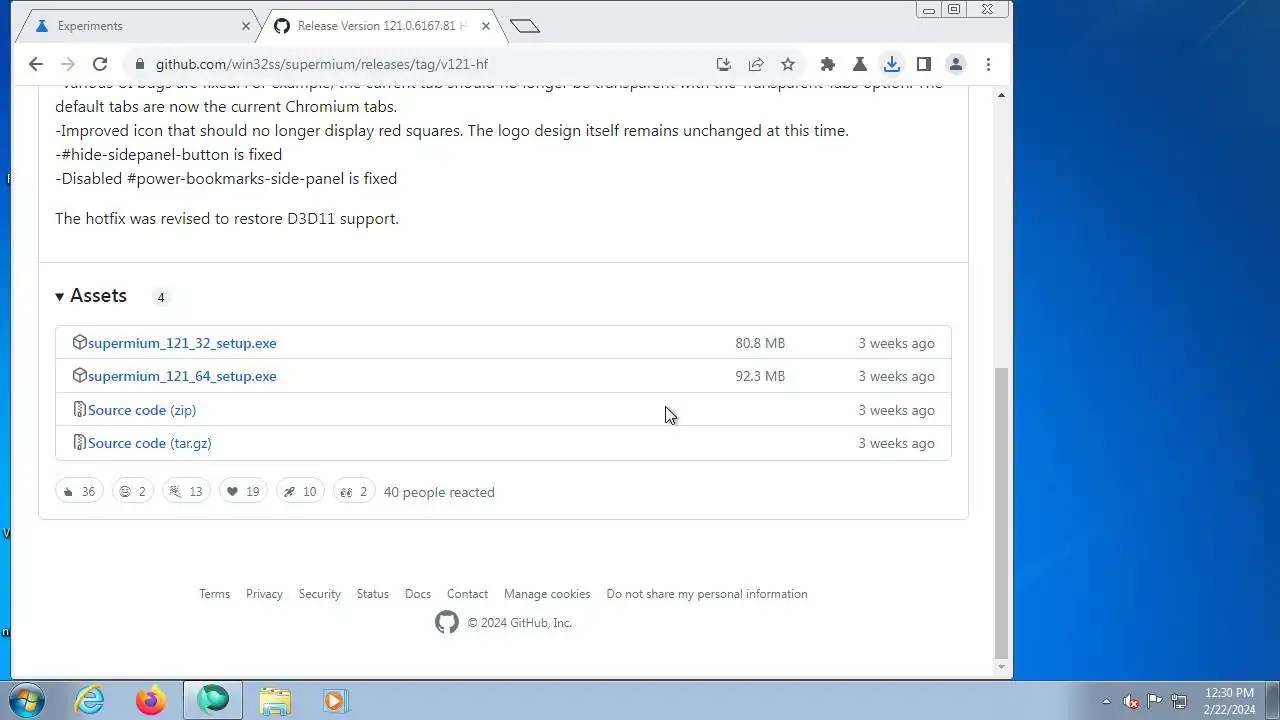Click the '40 people reacted' text
1280x720 pixels.
point(439,492)
